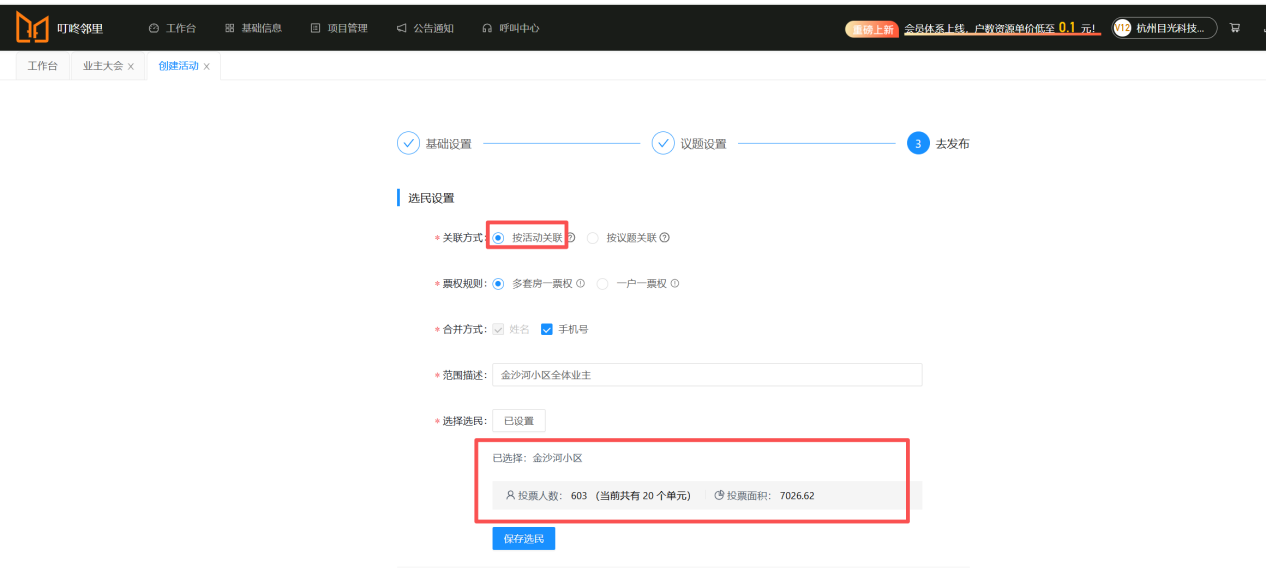The image size is (1266, 587).
Task: Select 按议题关联 radio option
Action: 593,238
